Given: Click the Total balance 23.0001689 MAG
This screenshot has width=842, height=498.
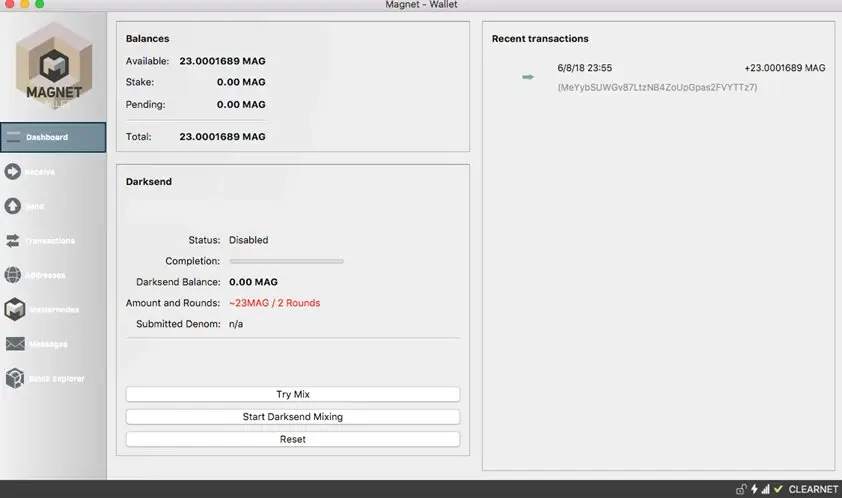Looking at the screenshot, I should pyautogui.click(x=222, y=136).
